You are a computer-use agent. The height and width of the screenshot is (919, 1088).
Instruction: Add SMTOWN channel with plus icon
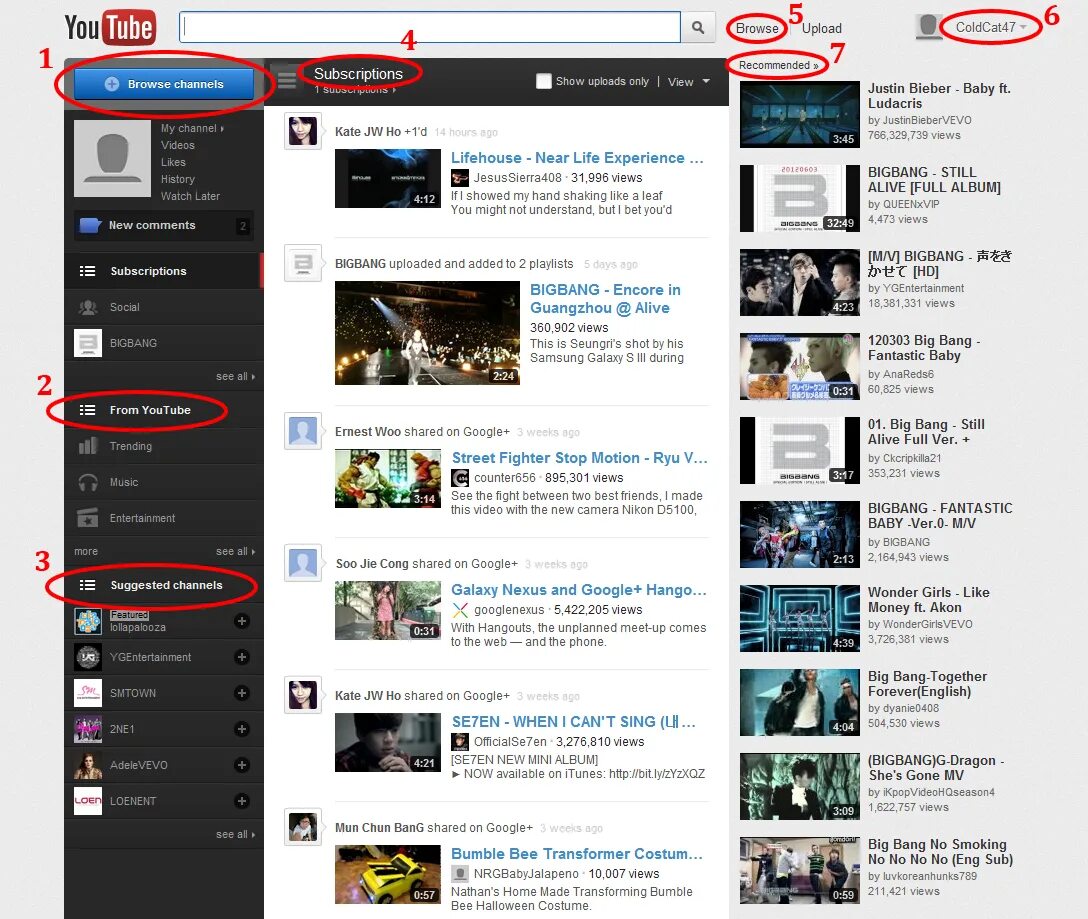(x=241, y=693)
